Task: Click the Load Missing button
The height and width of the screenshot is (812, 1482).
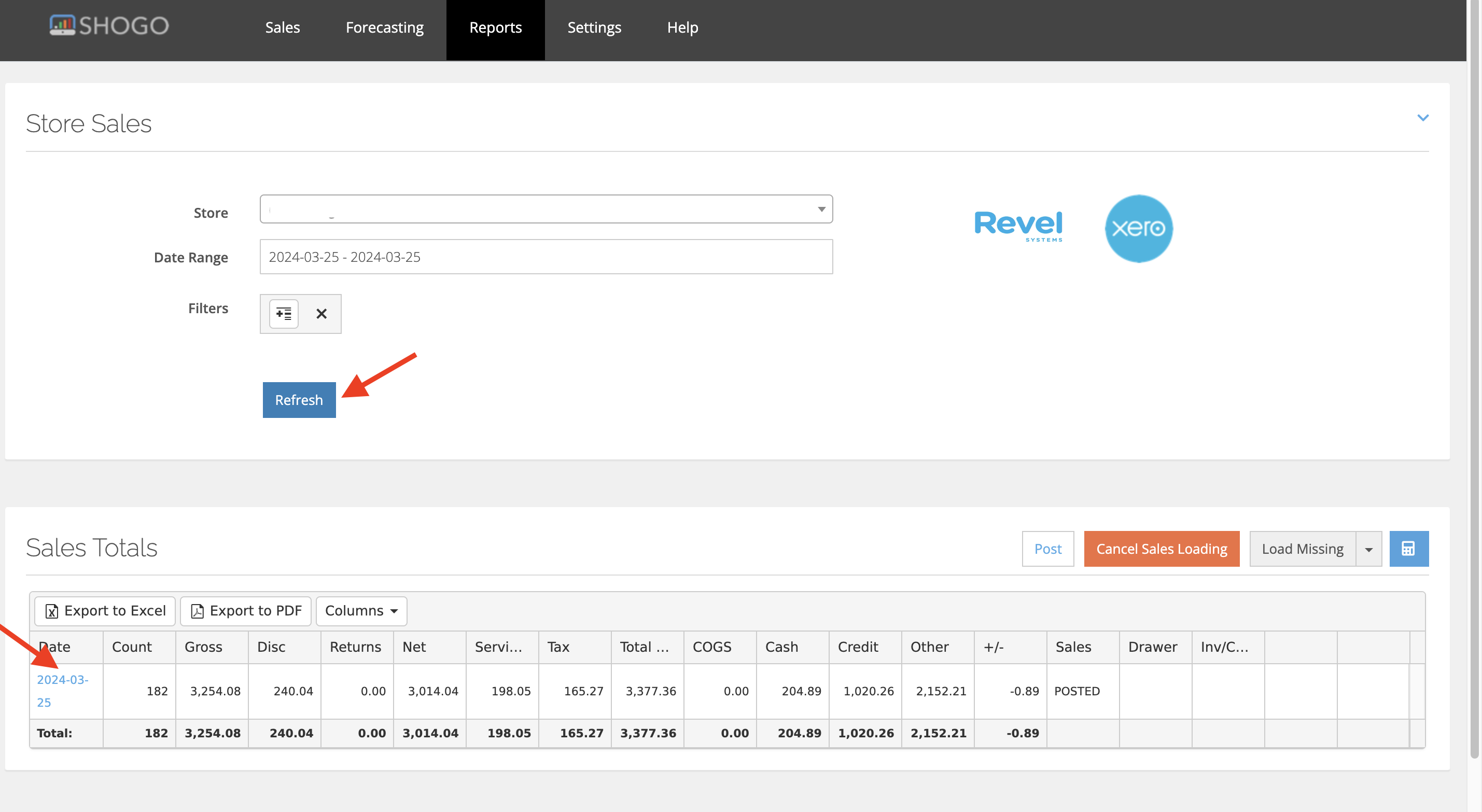Action: coord(1303,549)
